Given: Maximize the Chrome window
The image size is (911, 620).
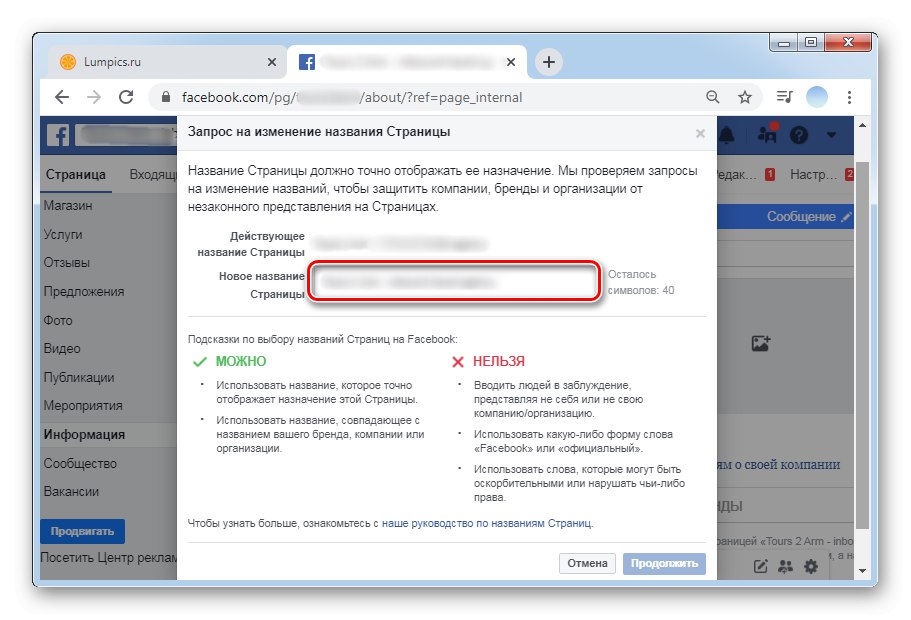Looking at the screenshot, I should pos(811,42).
